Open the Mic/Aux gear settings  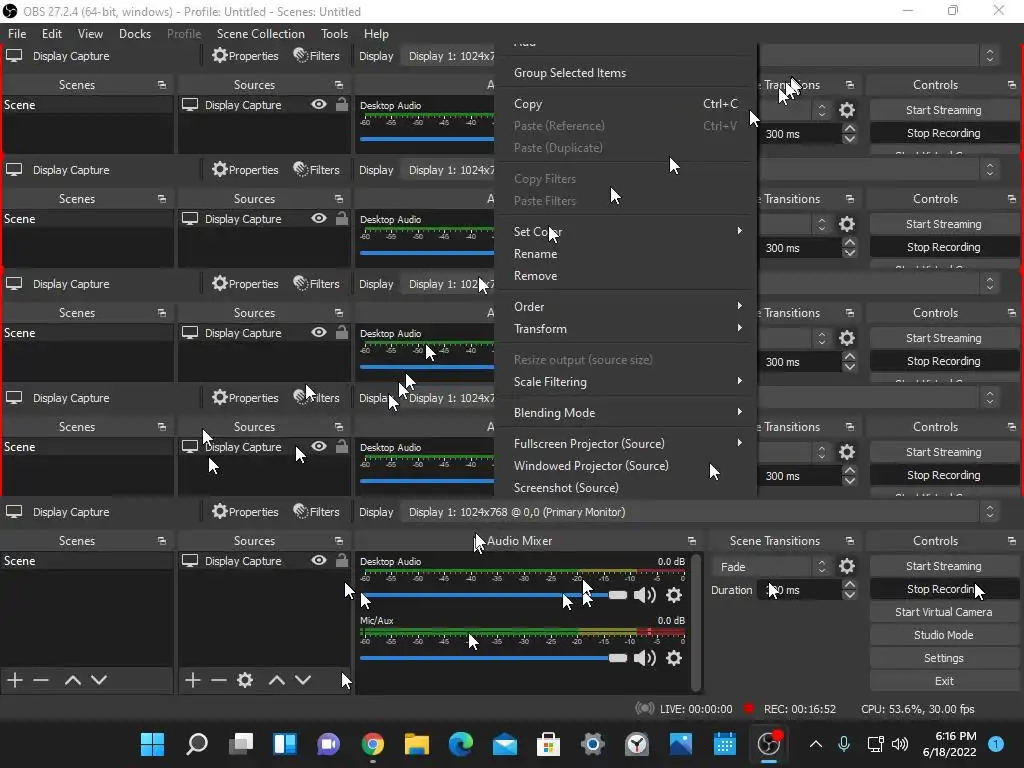click(674, 658)
